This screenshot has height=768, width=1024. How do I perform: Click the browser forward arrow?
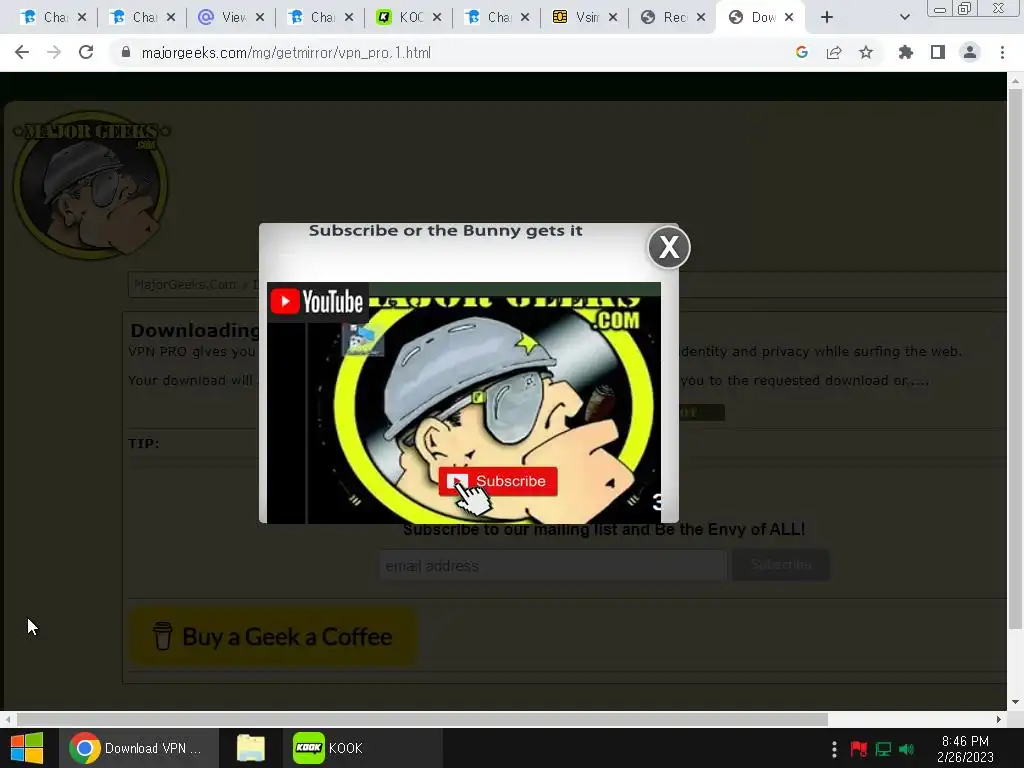pyautogui.click(x=54, y=52)
